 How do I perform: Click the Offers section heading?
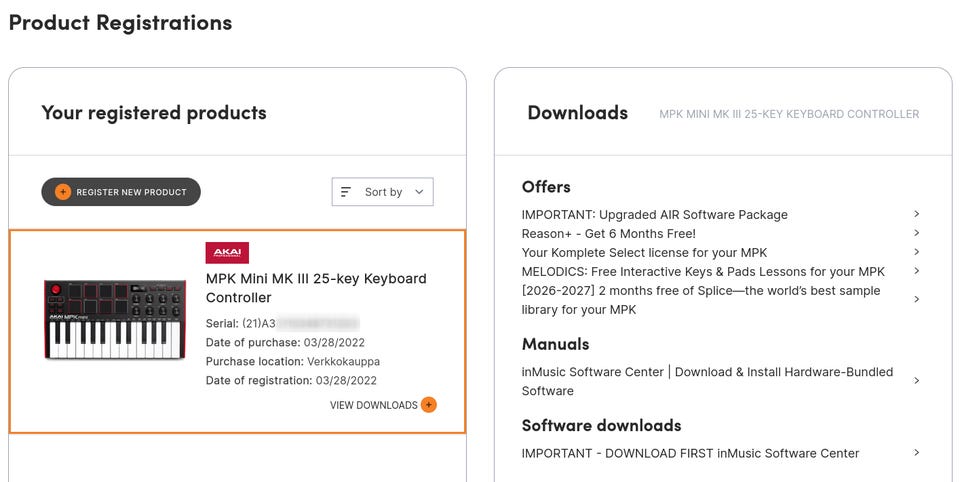click(x=546, y=187)
